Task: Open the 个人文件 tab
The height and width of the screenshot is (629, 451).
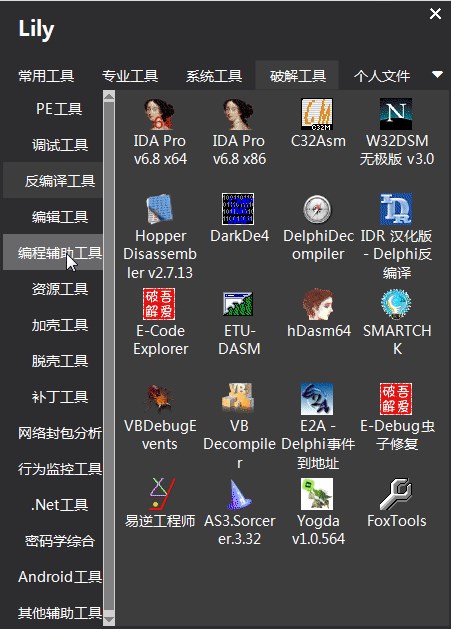Action: pyautogui.click(x=382, y=75)
